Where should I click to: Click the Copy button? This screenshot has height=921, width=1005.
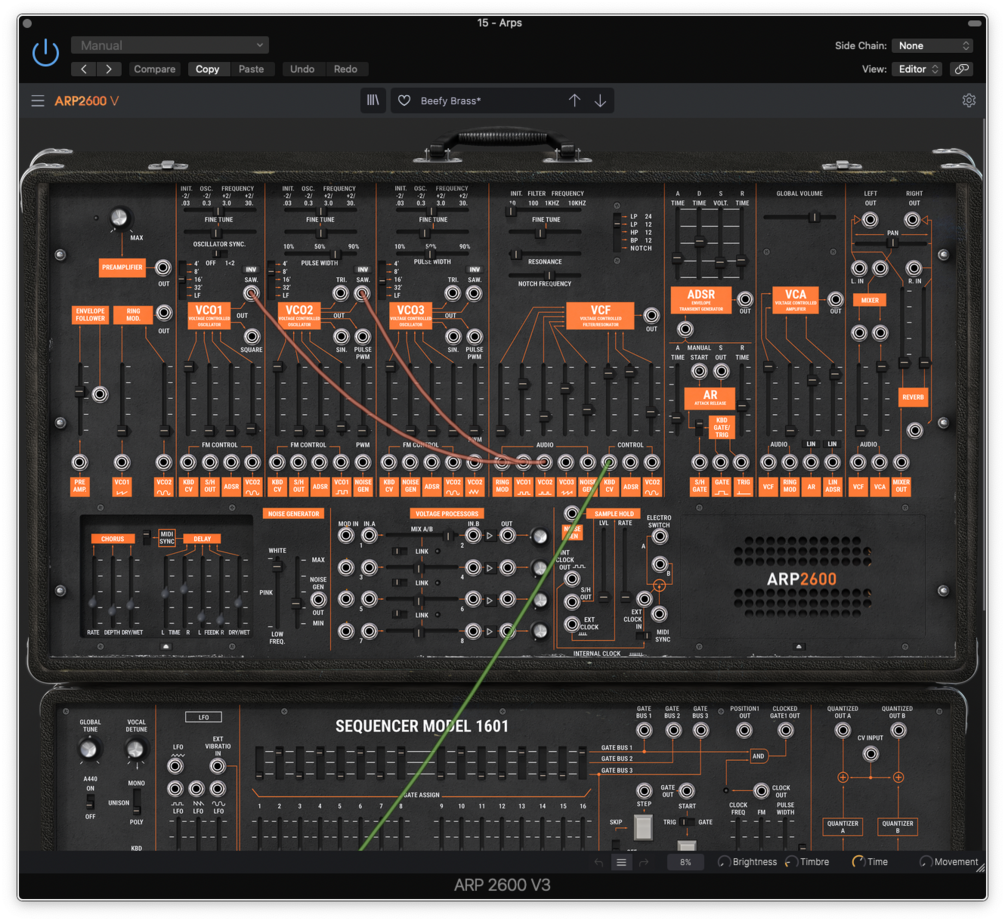click(207, 69)
